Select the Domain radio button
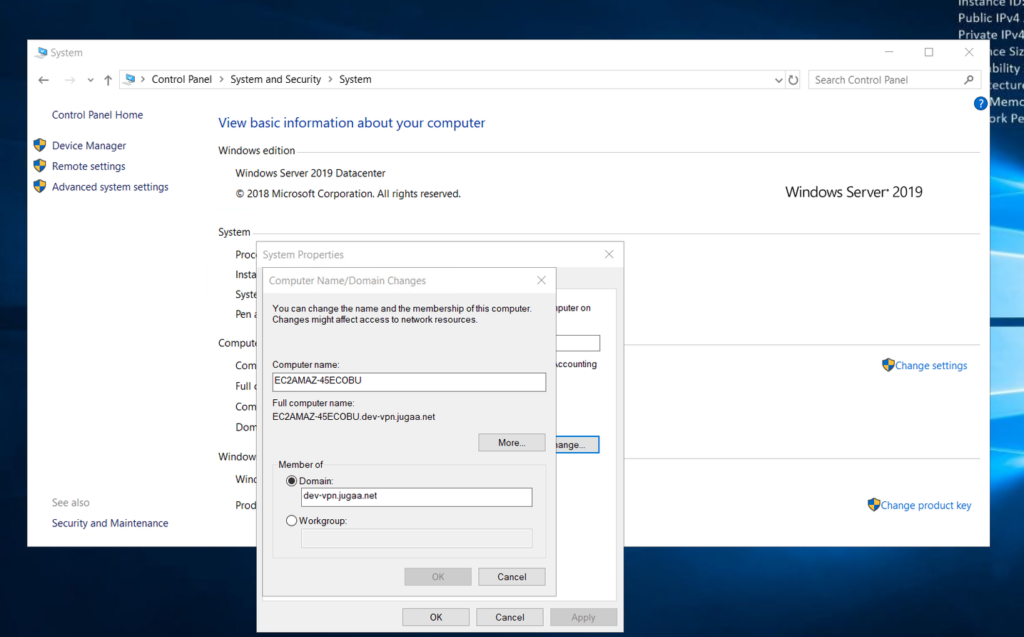 291,480
